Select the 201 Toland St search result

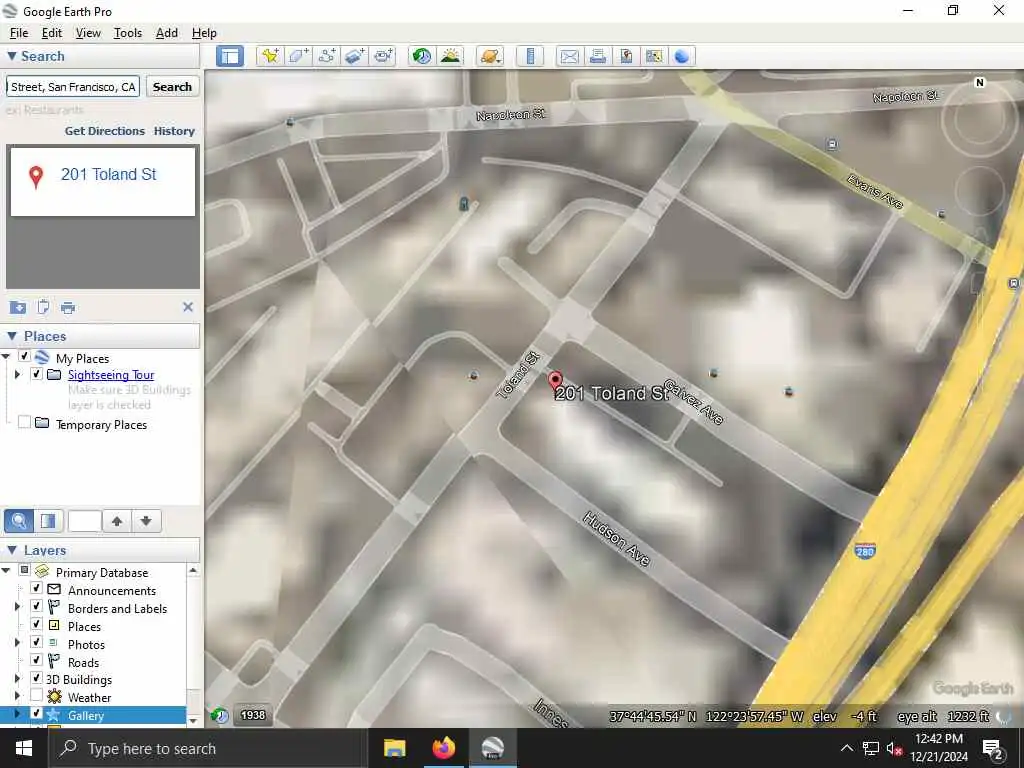(103, 182)
